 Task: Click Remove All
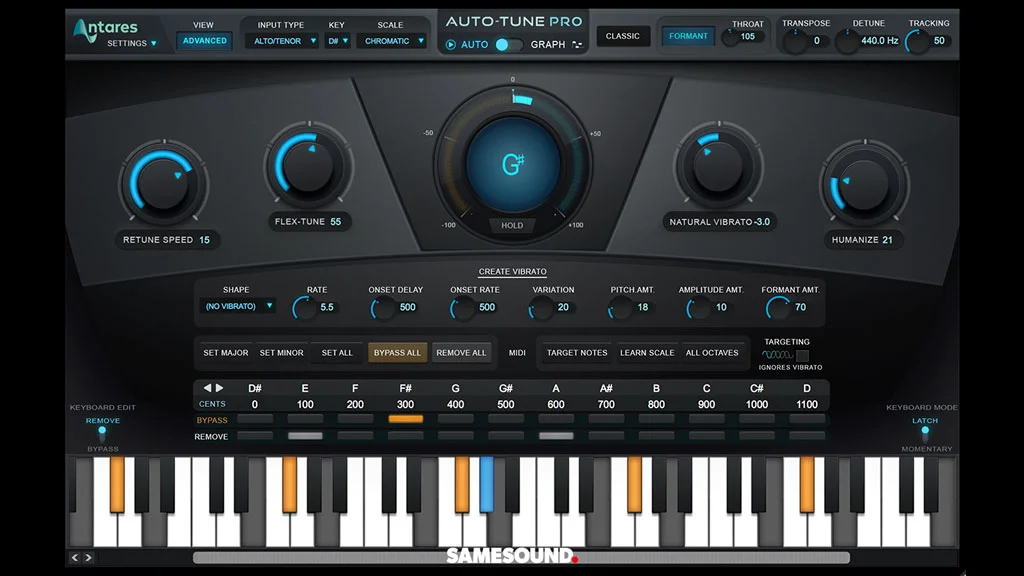click(x=461, y=353)
